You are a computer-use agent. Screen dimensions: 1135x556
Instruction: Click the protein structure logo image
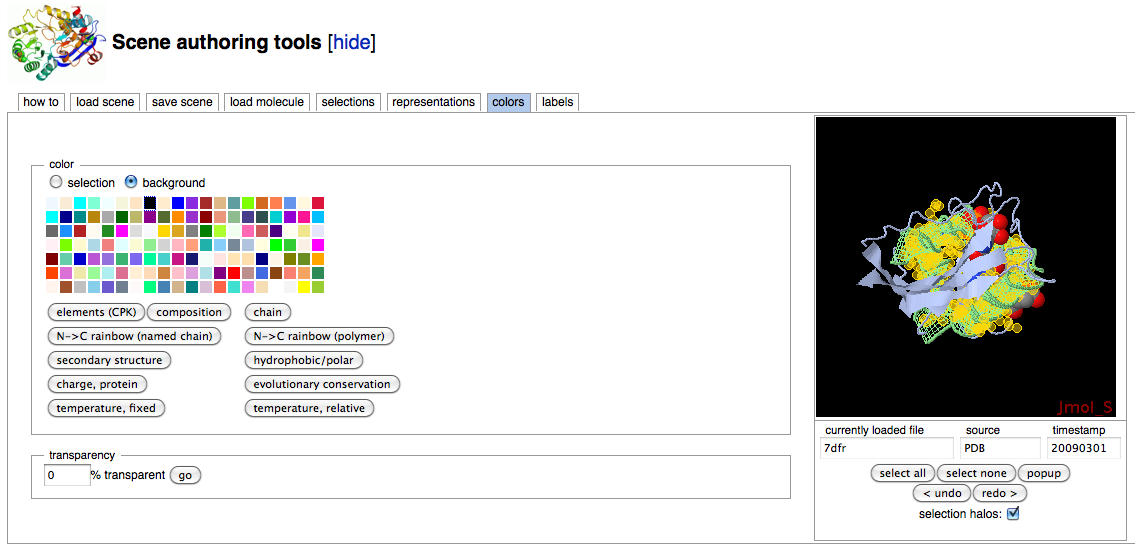click(x=55, y=44)
